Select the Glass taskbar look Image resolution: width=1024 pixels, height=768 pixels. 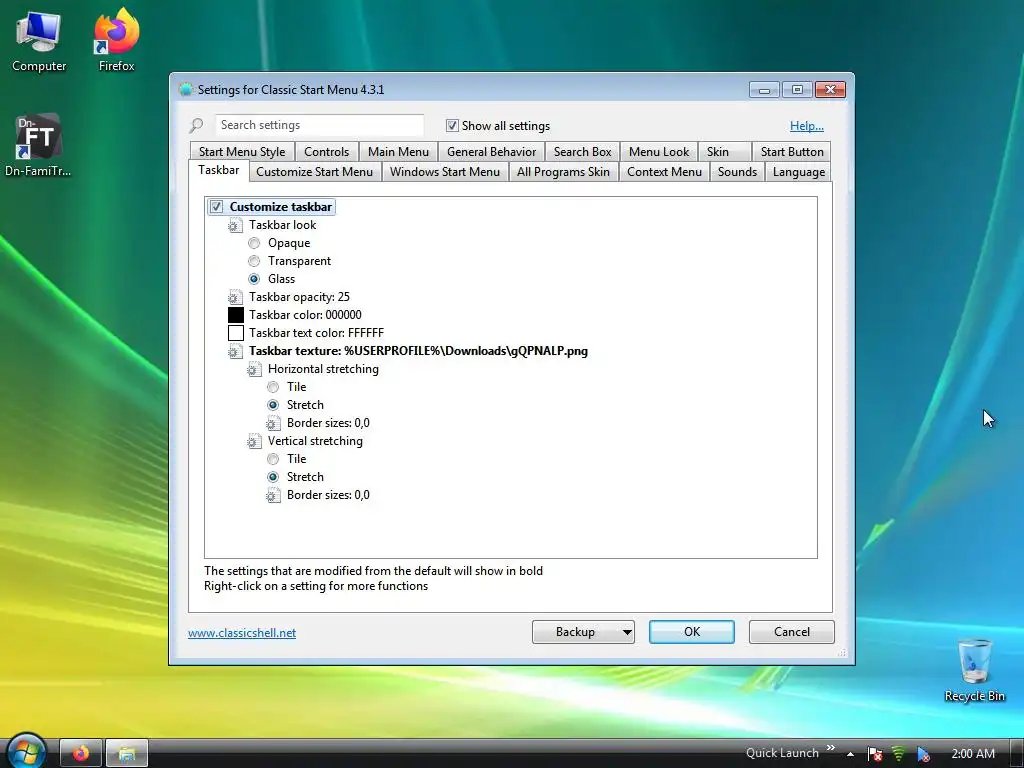point(254,279)
